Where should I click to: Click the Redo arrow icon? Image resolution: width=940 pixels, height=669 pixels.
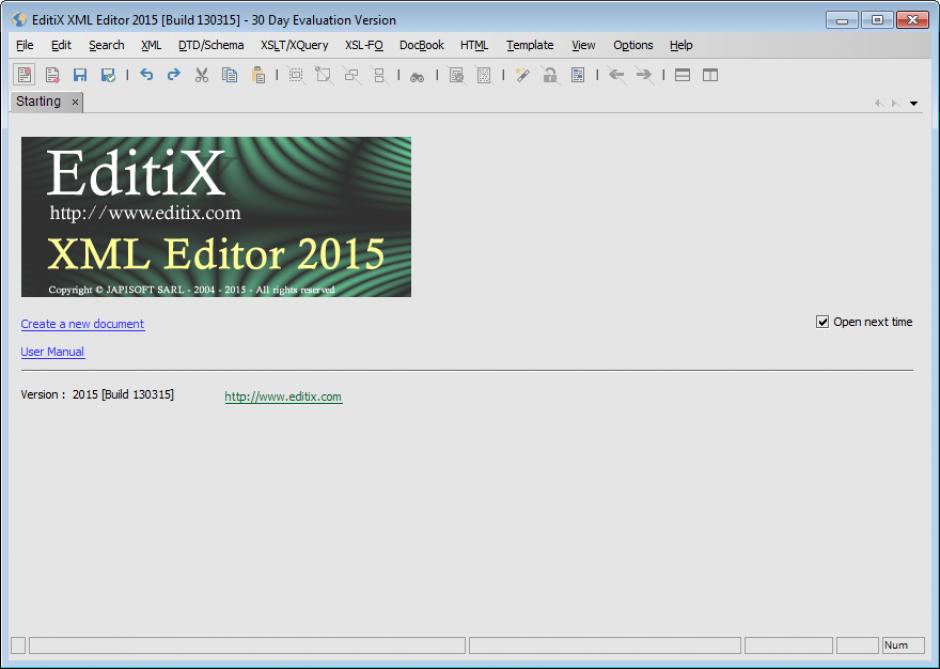pyautogui.click(x=173, y=75)
